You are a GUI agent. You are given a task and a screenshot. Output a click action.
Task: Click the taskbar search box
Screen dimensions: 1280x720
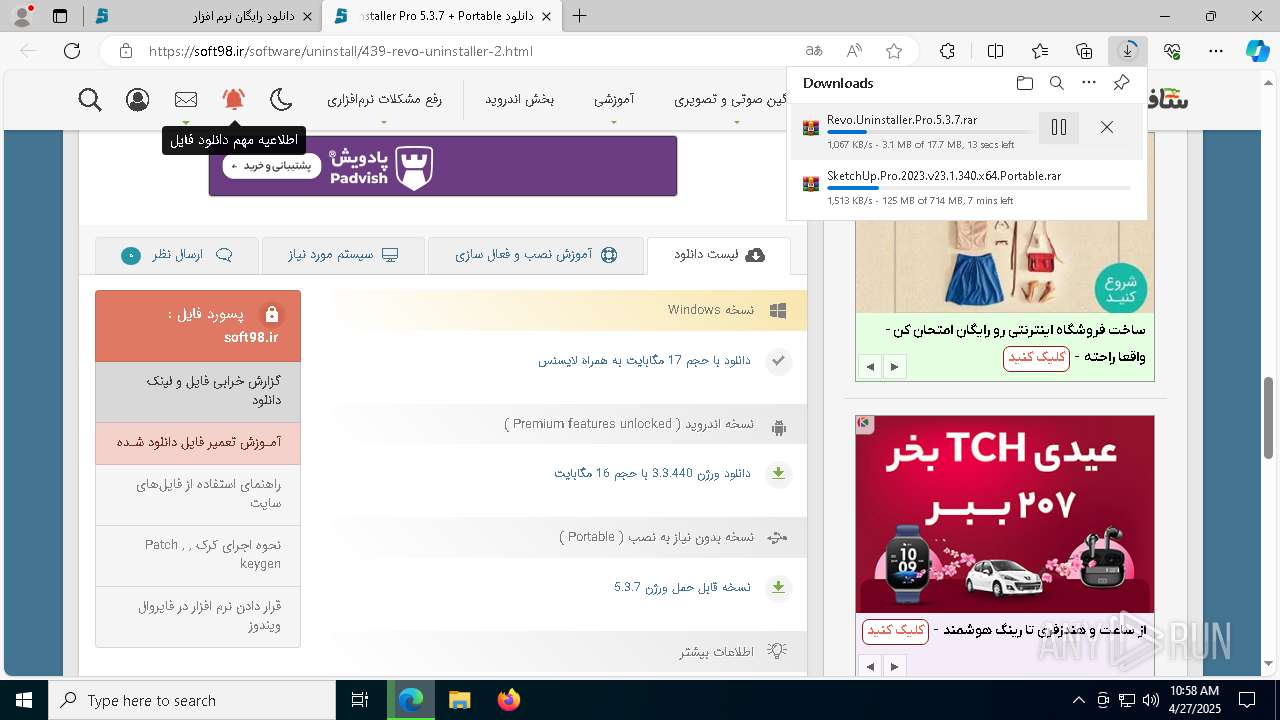pos(192,700)
